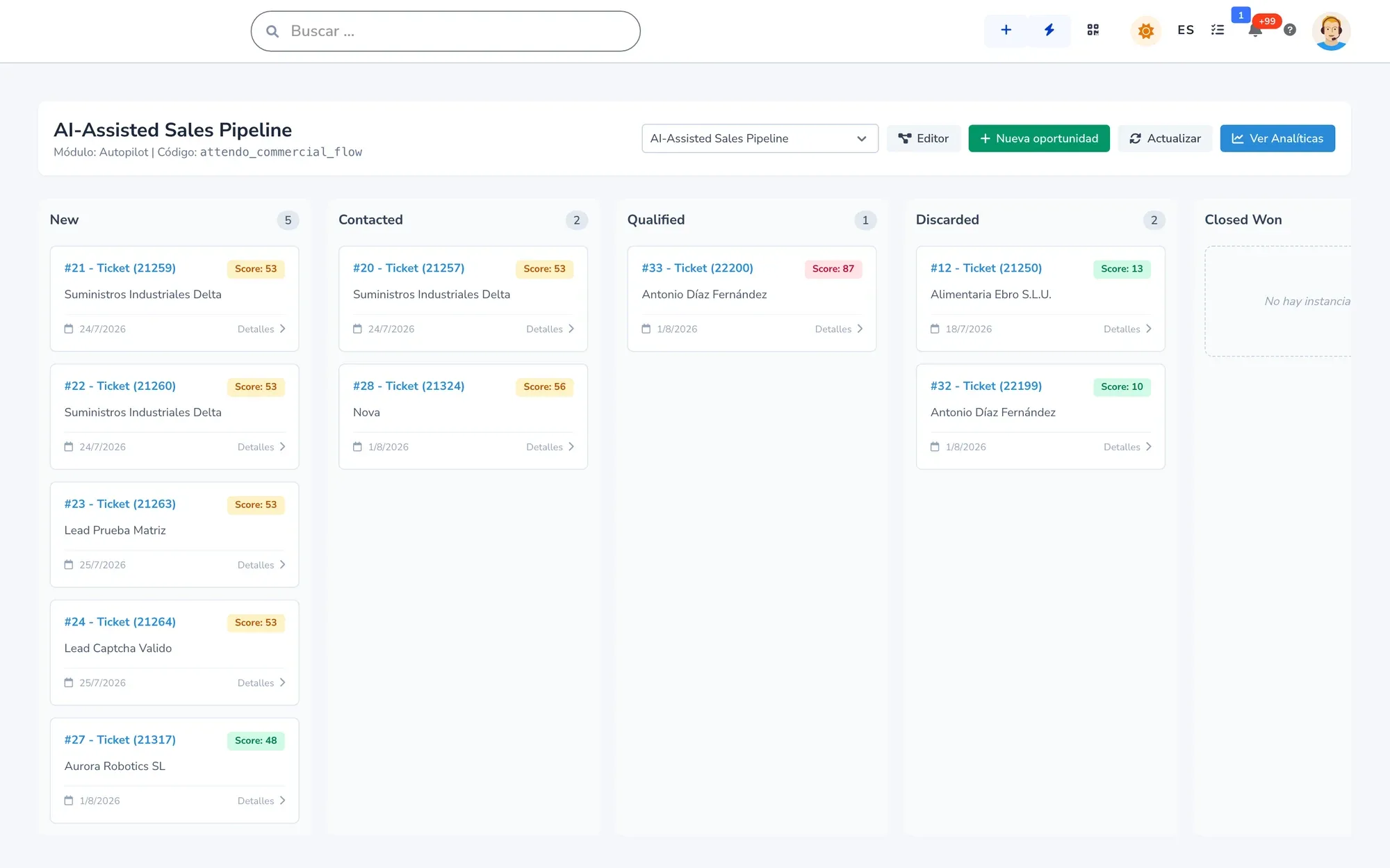Open ticket #33 - Ticket (22200)
The height and width of the screenshot is (868, 1390).
click(697, 268)
